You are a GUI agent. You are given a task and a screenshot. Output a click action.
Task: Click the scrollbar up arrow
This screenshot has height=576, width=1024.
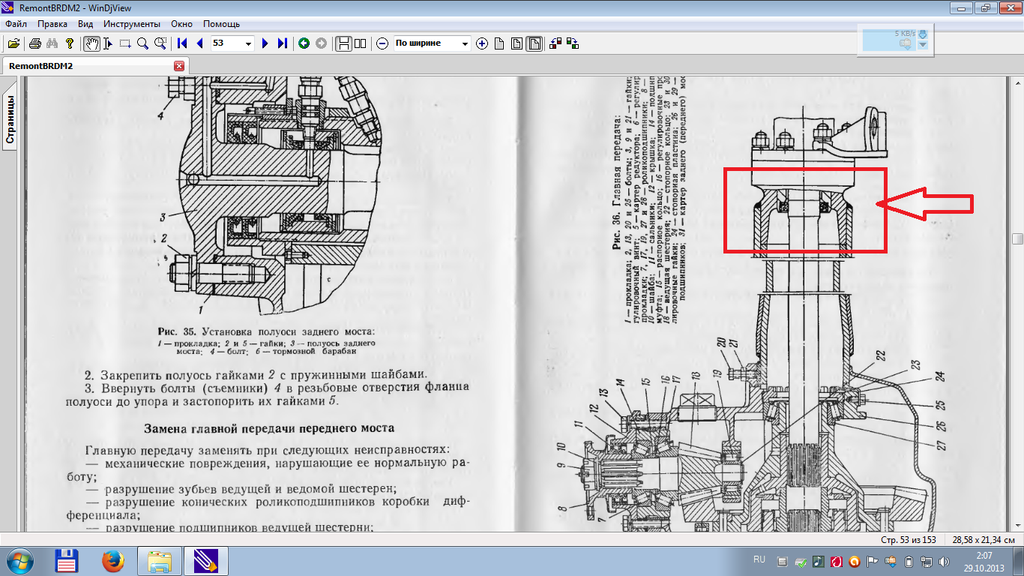[x=1017, y=83]
